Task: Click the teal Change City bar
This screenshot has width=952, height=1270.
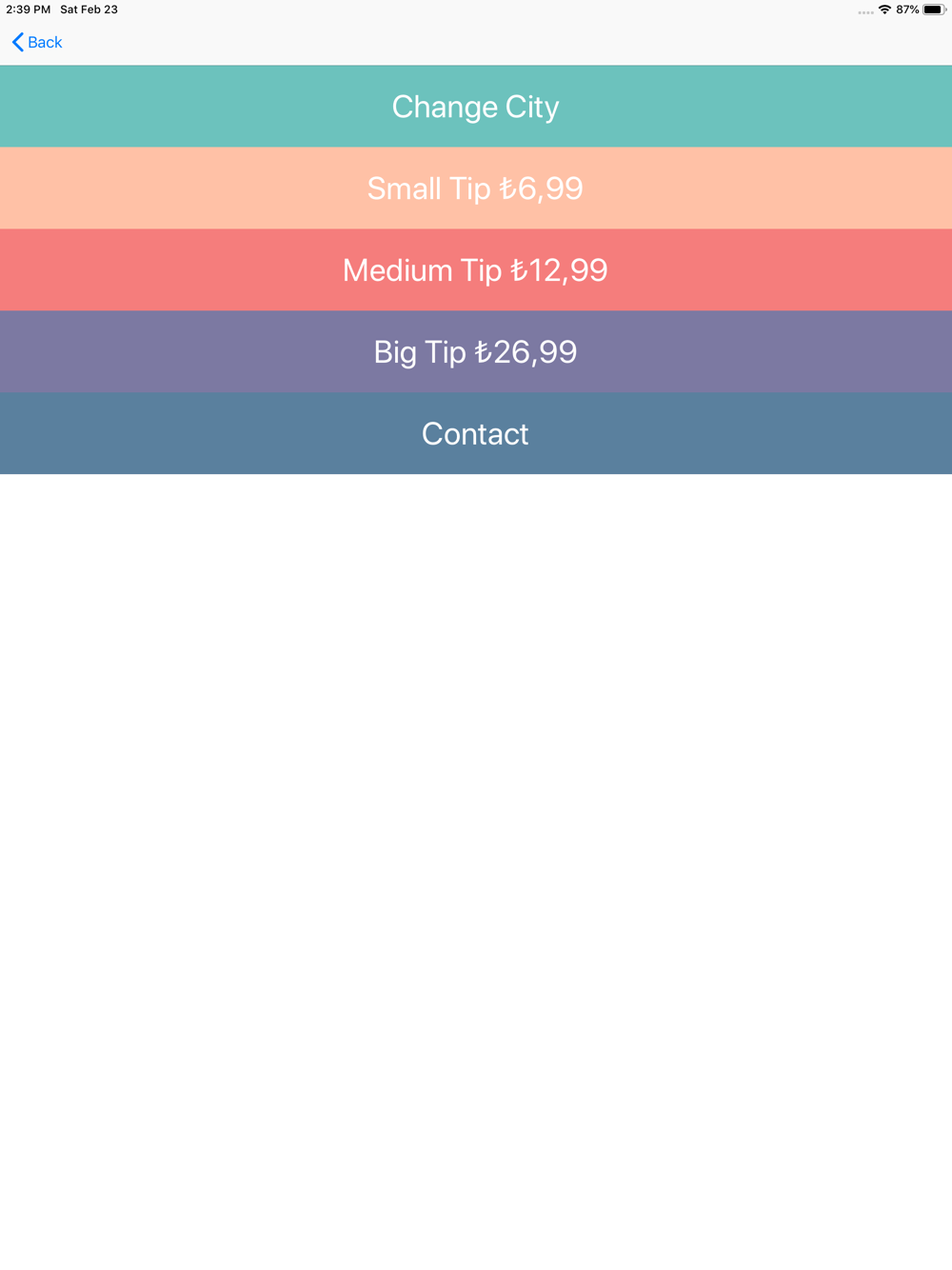Action: (x=476, y=107)
